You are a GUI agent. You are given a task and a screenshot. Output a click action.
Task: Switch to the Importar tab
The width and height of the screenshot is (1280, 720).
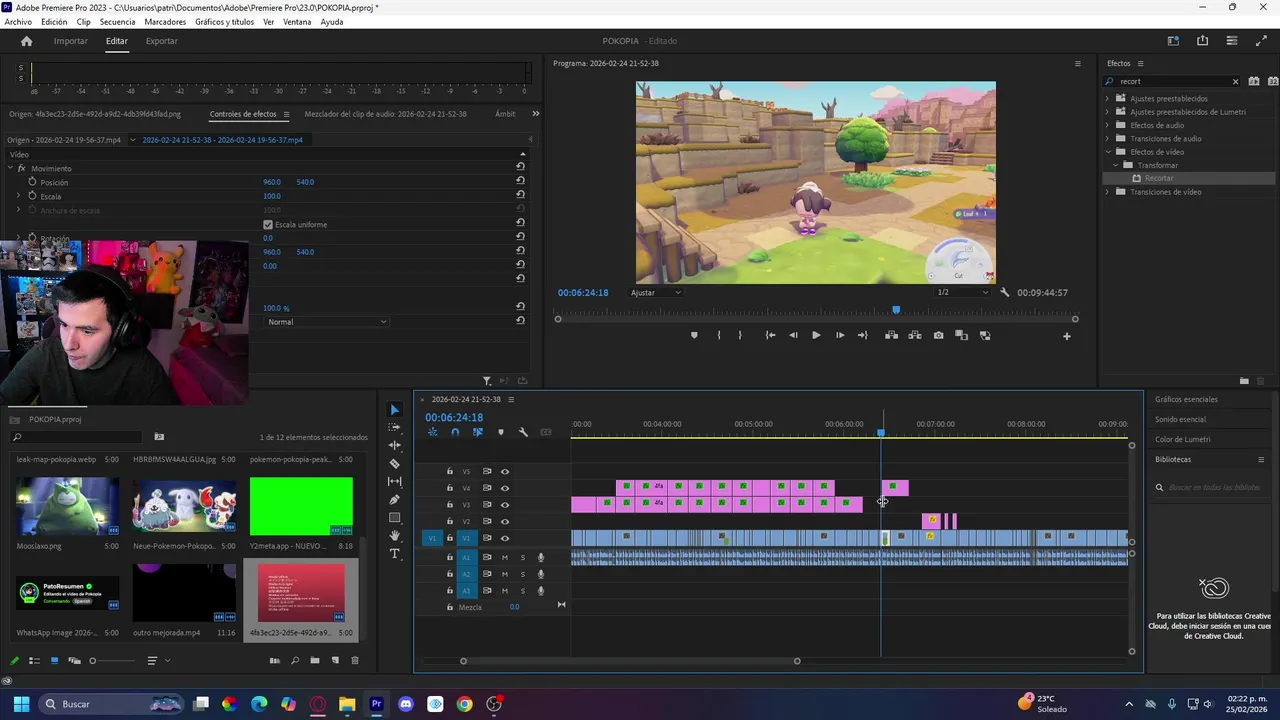tap(70, 41)
